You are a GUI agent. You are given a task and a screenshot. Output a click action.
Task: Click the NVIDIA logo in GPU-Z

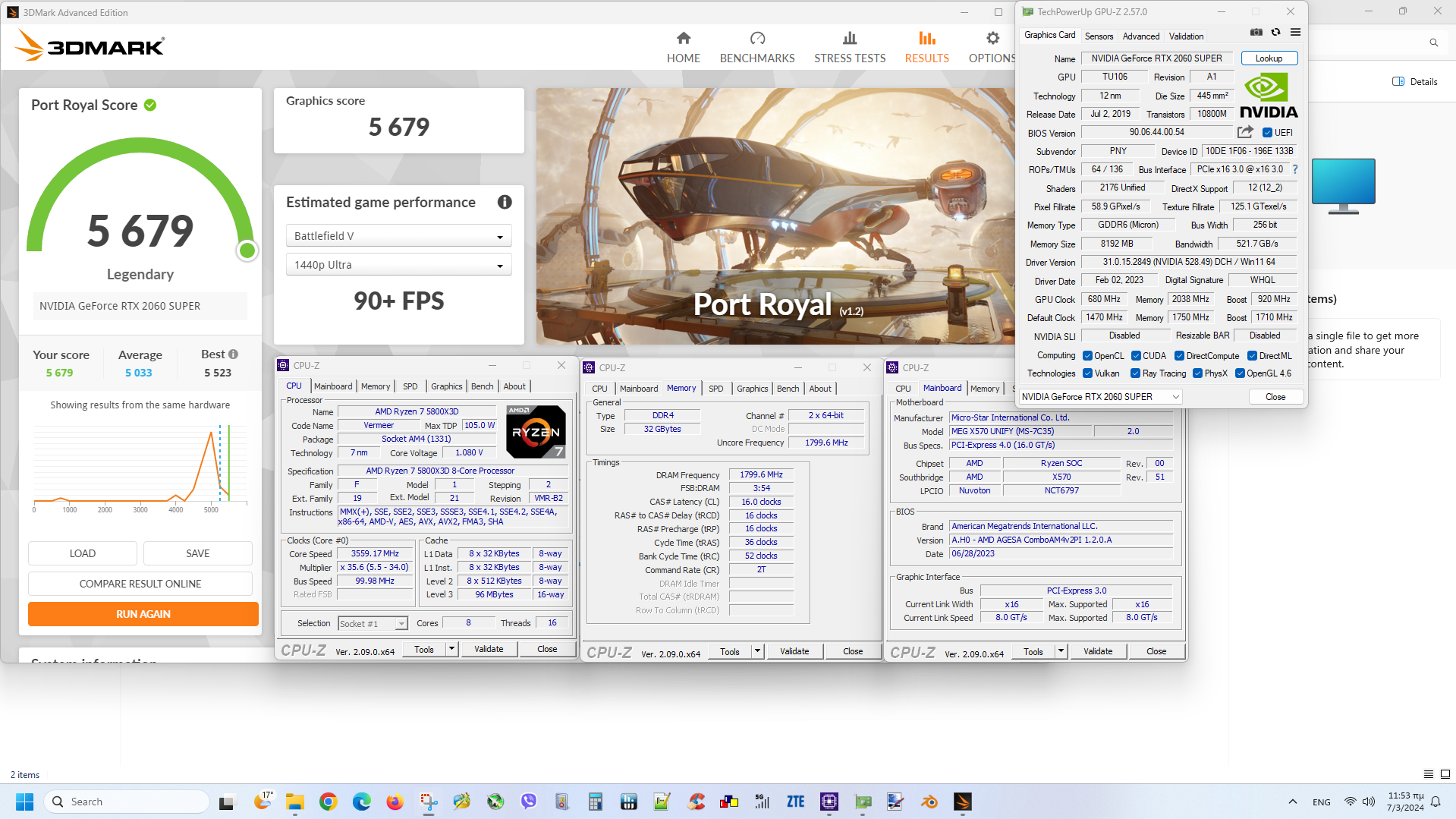pyautogui.click(x=1269, y=95)
